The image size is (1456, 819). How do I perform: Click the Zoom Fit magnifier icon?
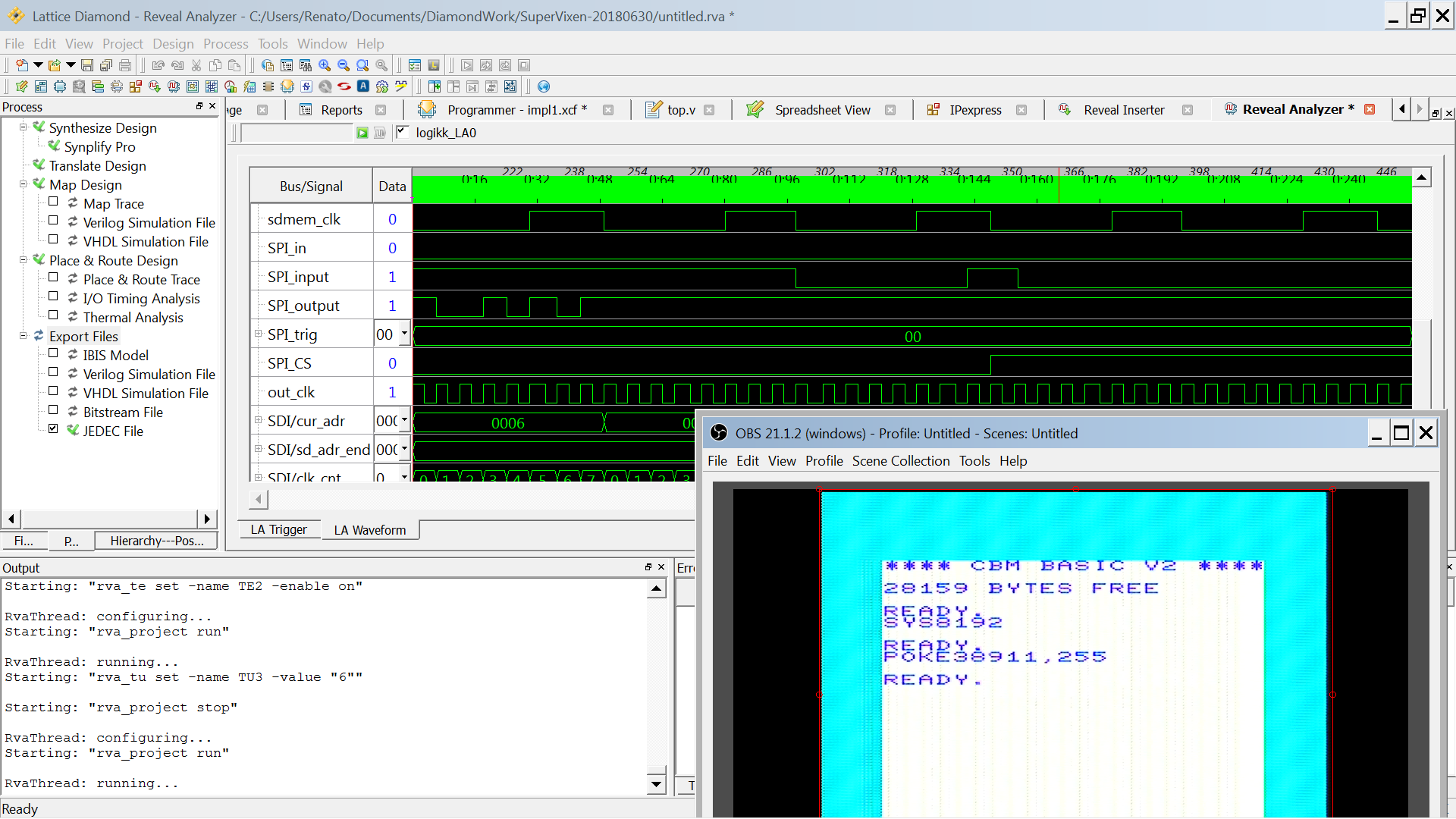click(362, 65)
